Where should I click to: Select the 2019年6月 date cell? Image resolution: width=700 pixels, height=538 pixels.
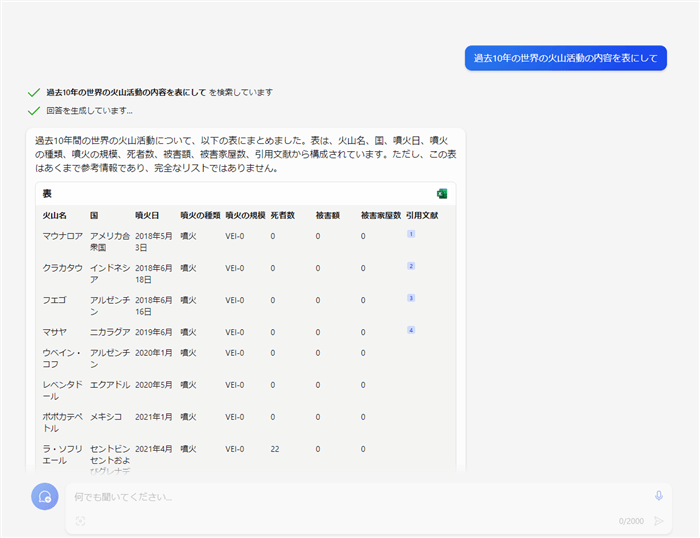point(154,332)
